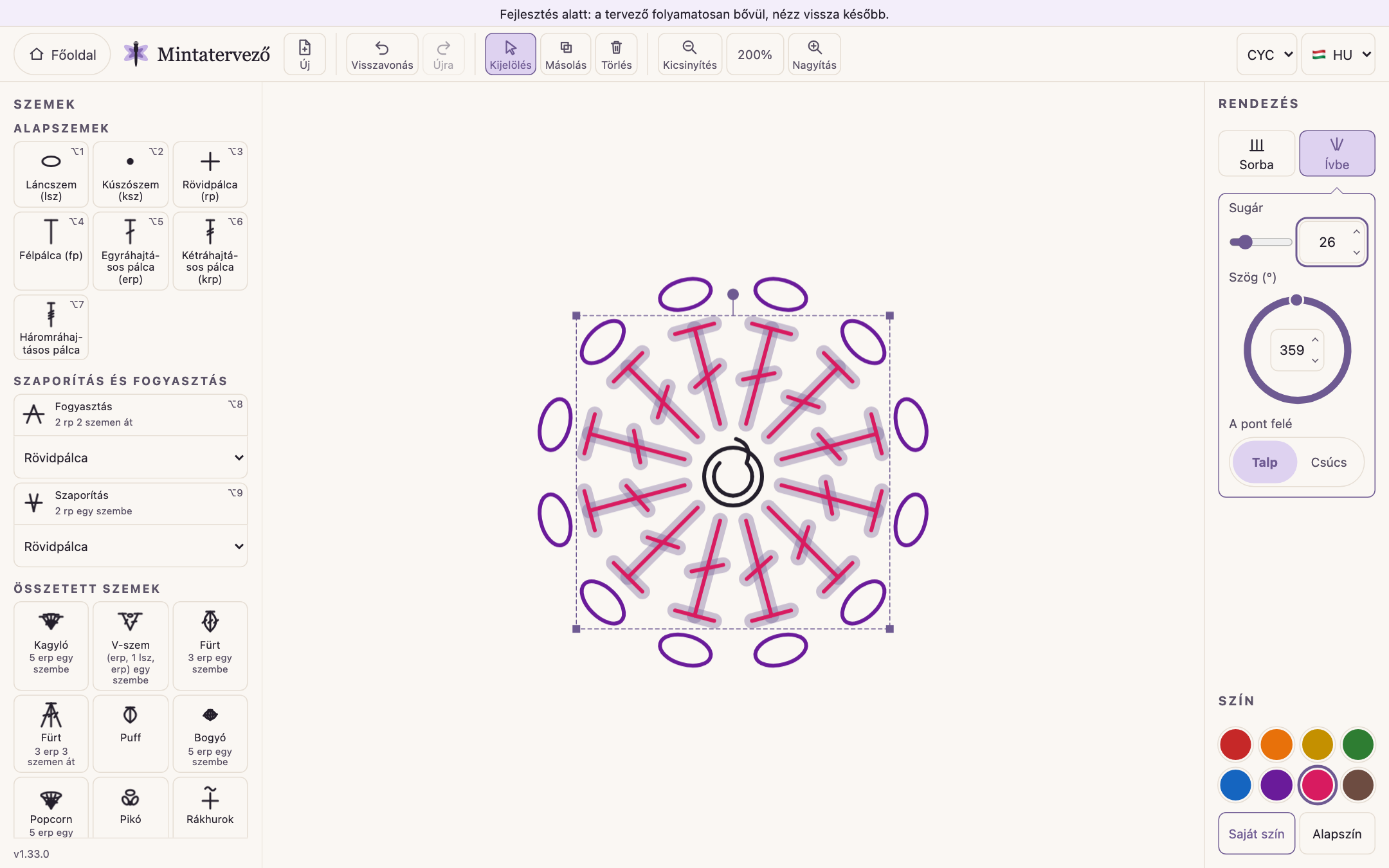Open the Szaporítás Rövidpálca dropdown
This screenshot has width=1389, height=868.
coord(131,547)
